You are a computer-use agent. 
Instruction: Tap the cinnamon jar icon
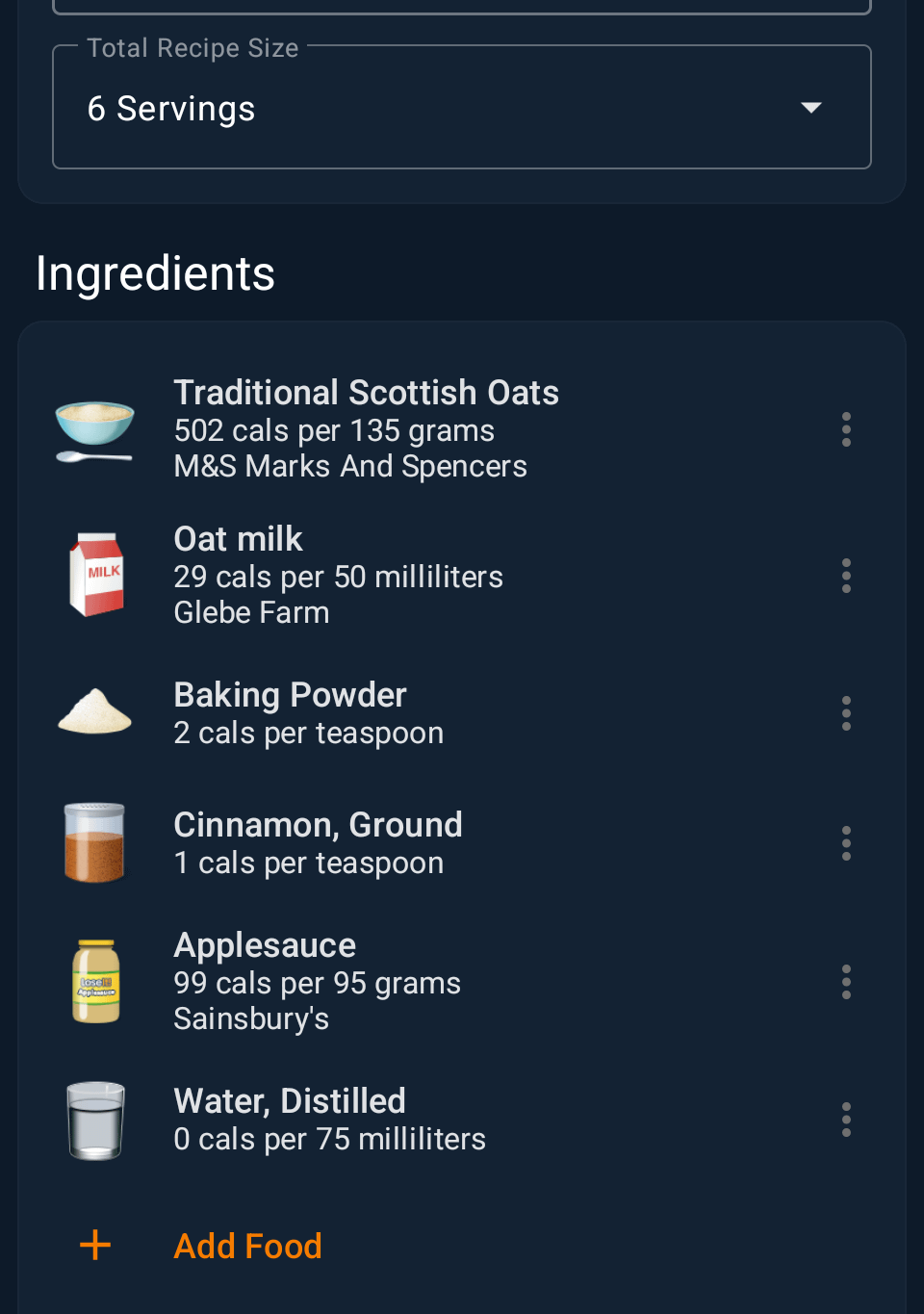pyautogui.click(x=94, y=843)
